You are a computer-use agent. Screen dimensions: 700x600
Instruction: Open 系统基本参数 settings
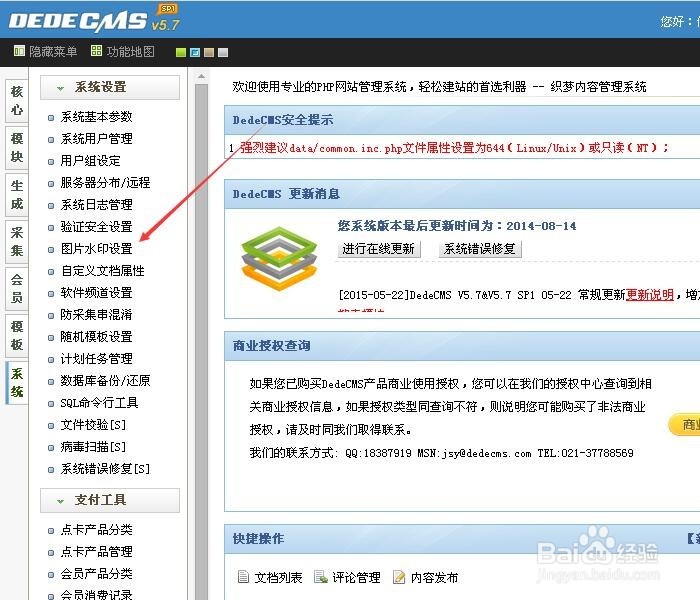pos(96,117)
